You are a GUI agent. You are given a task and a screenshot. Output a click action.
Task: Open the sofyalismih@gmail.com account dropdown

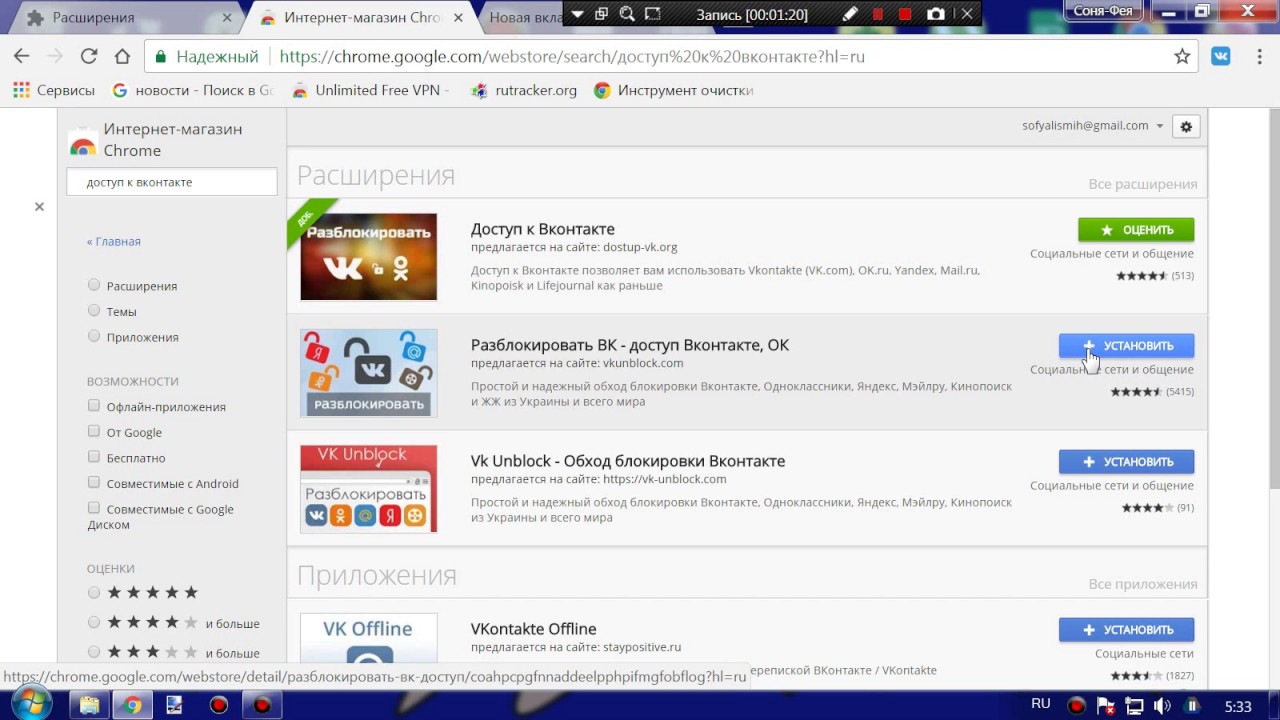point(1093,126)
